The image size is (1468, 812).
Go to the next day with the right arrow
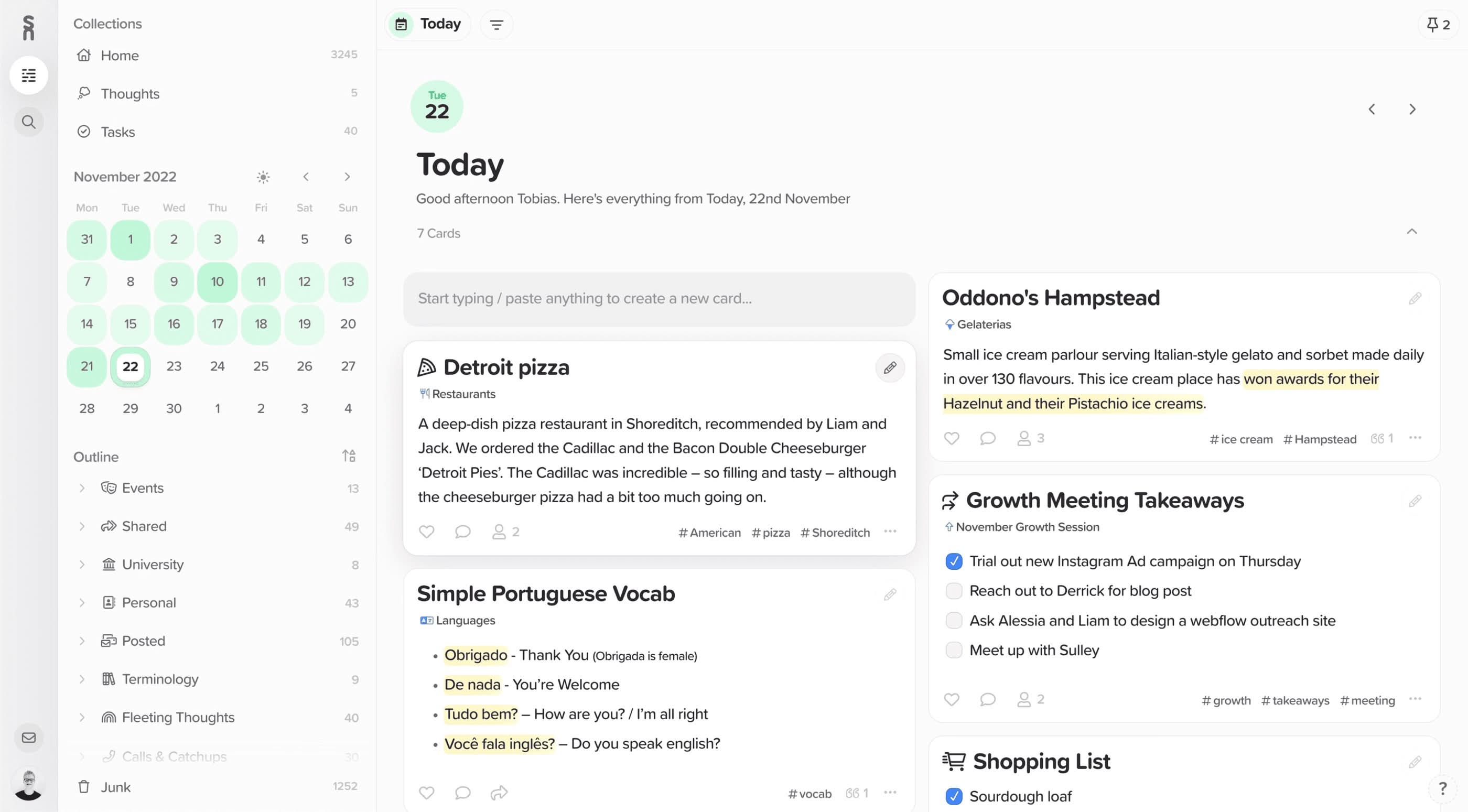(x=1413, y=109)
